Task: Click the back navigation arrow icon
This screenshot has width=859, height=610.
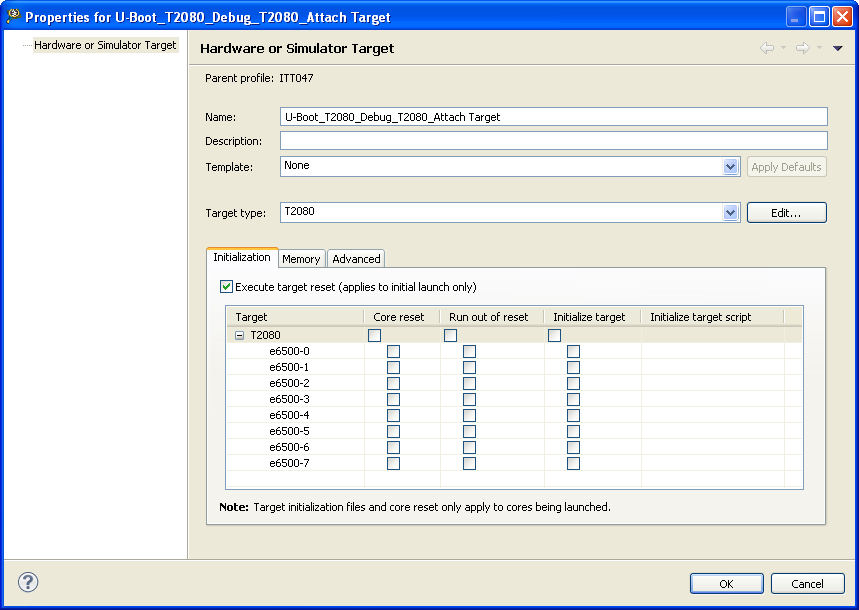Action: pos(767,48)
